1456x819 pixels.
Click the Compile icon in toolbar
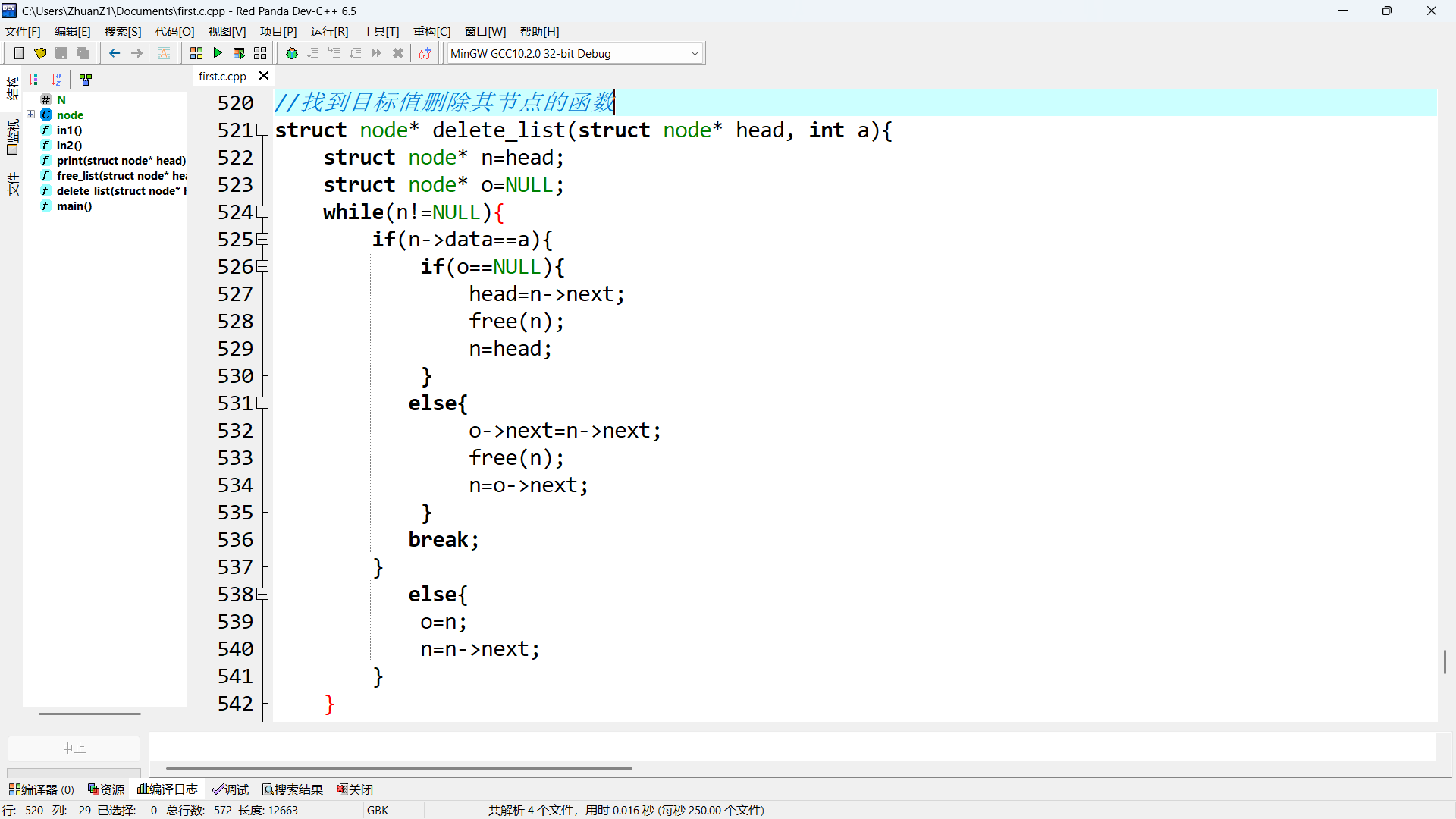point(196,53)
